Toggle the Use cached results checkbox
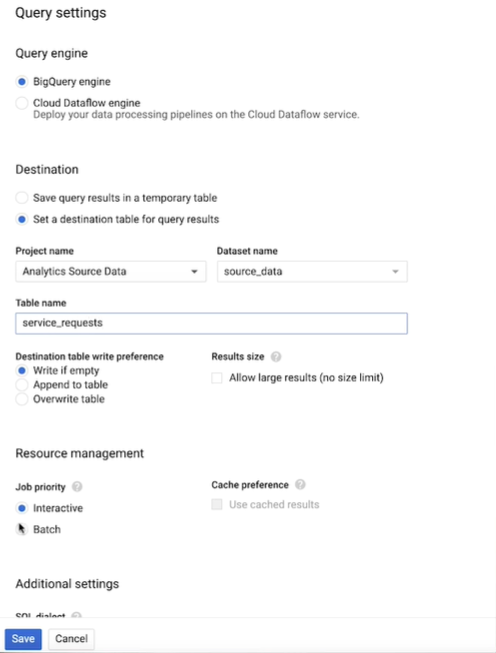 pyautogui.click(x=217, y=504)
